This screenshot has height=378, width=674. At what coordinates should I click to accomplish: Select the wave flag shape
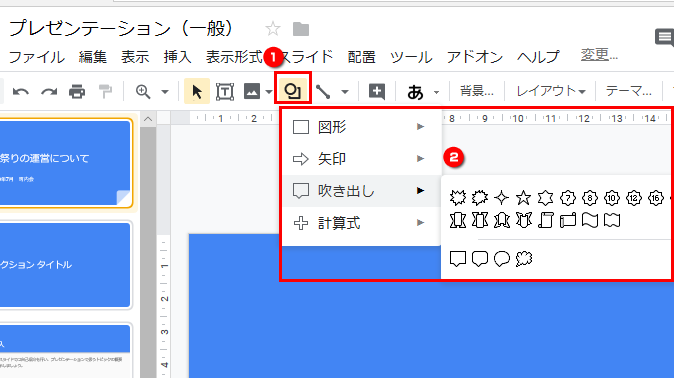pos(590,220)
